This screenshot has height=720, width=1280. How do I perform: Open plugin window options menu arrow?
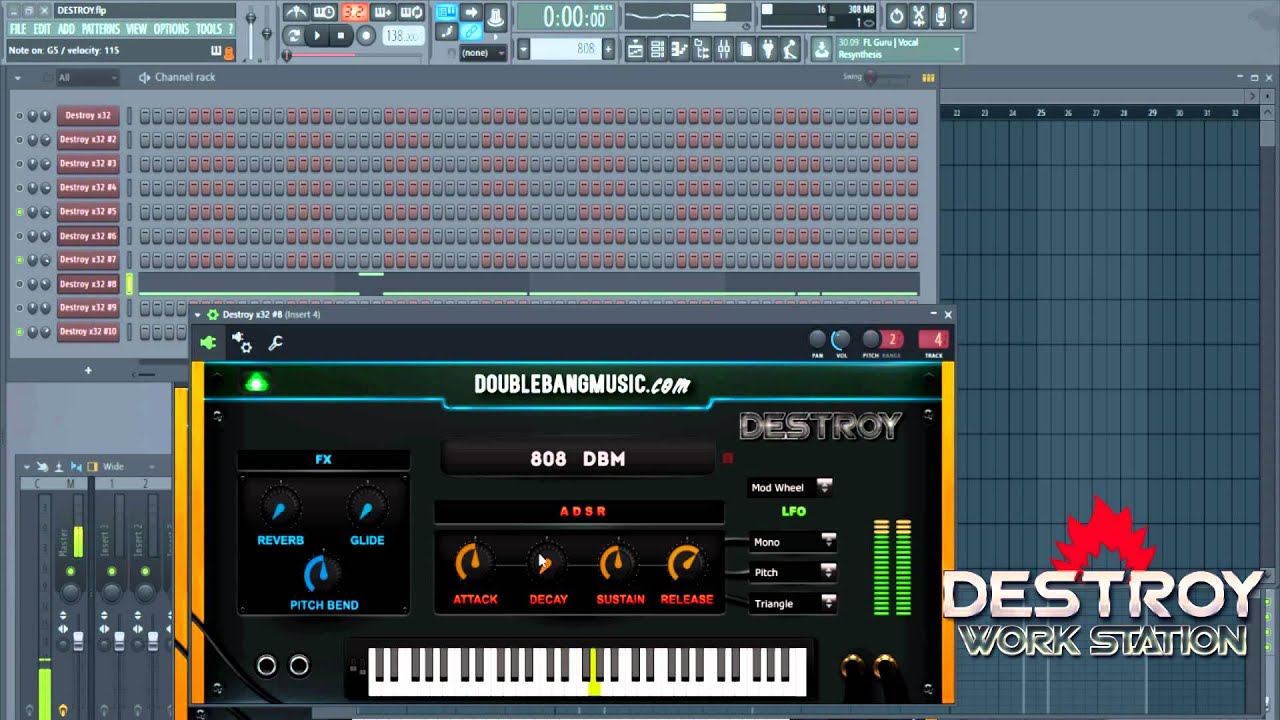[198, 315]
